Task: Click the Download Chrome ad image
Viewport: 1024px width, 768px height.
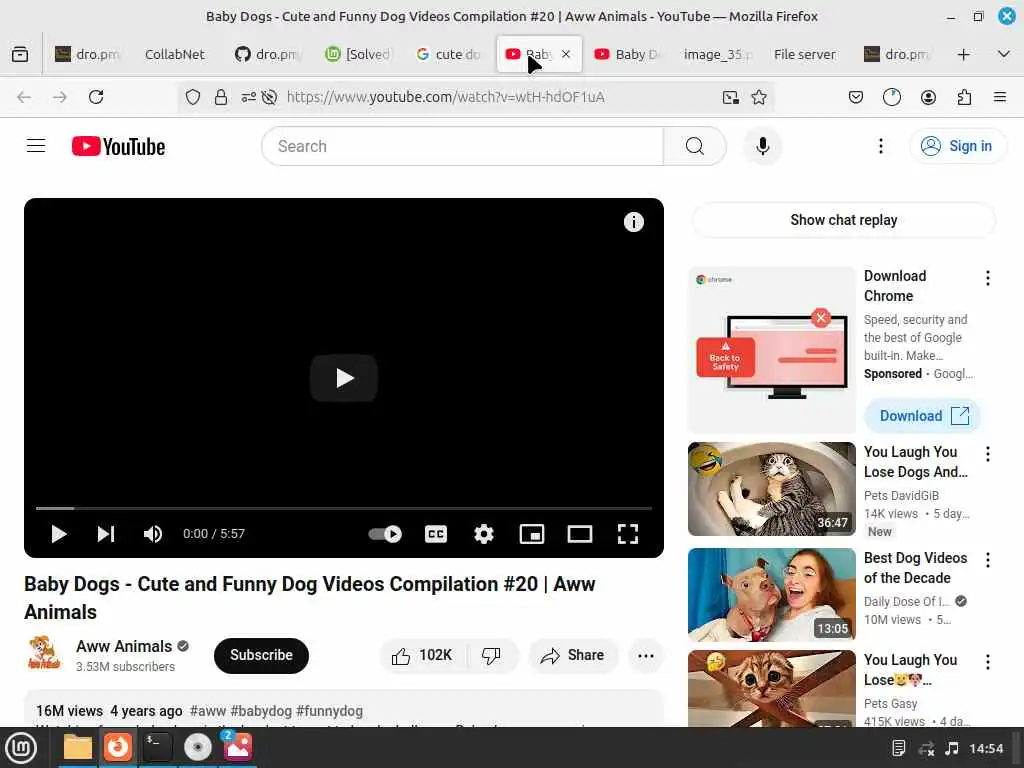Action: tap(771, 350)
